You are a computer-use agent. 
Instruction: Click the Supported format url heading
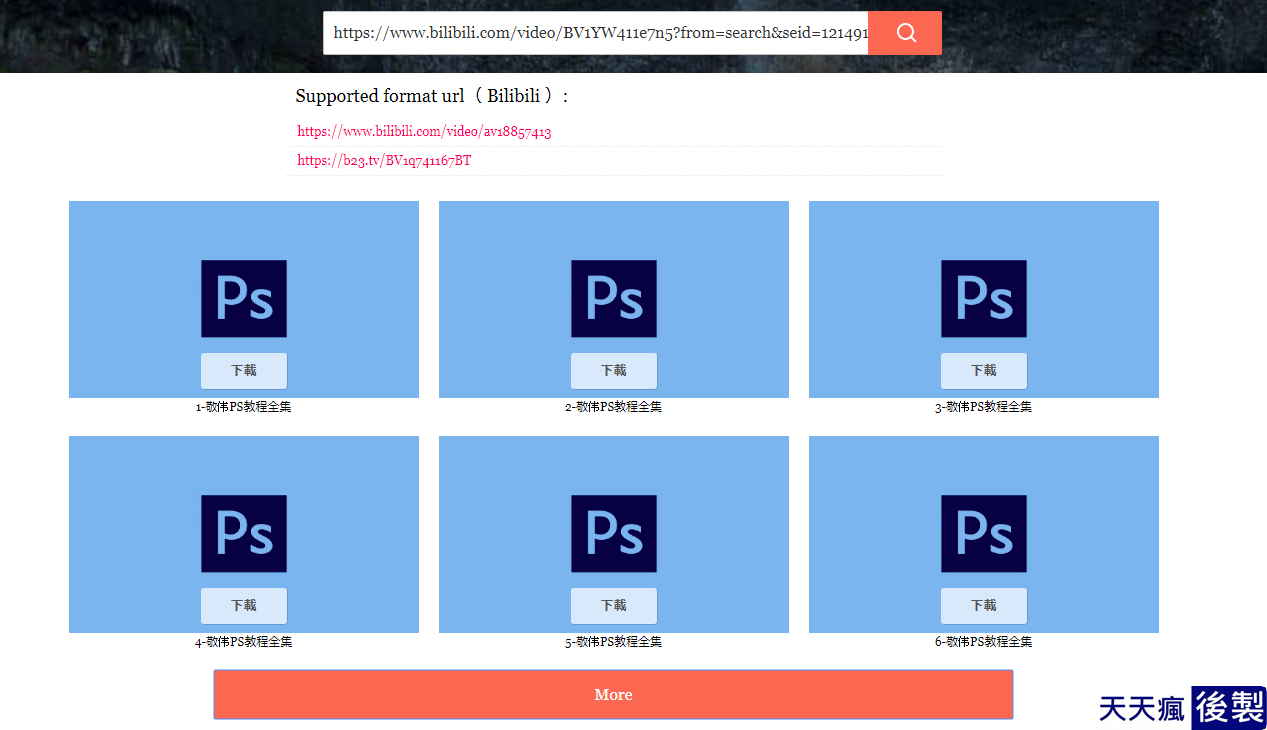tap(432, 96)
